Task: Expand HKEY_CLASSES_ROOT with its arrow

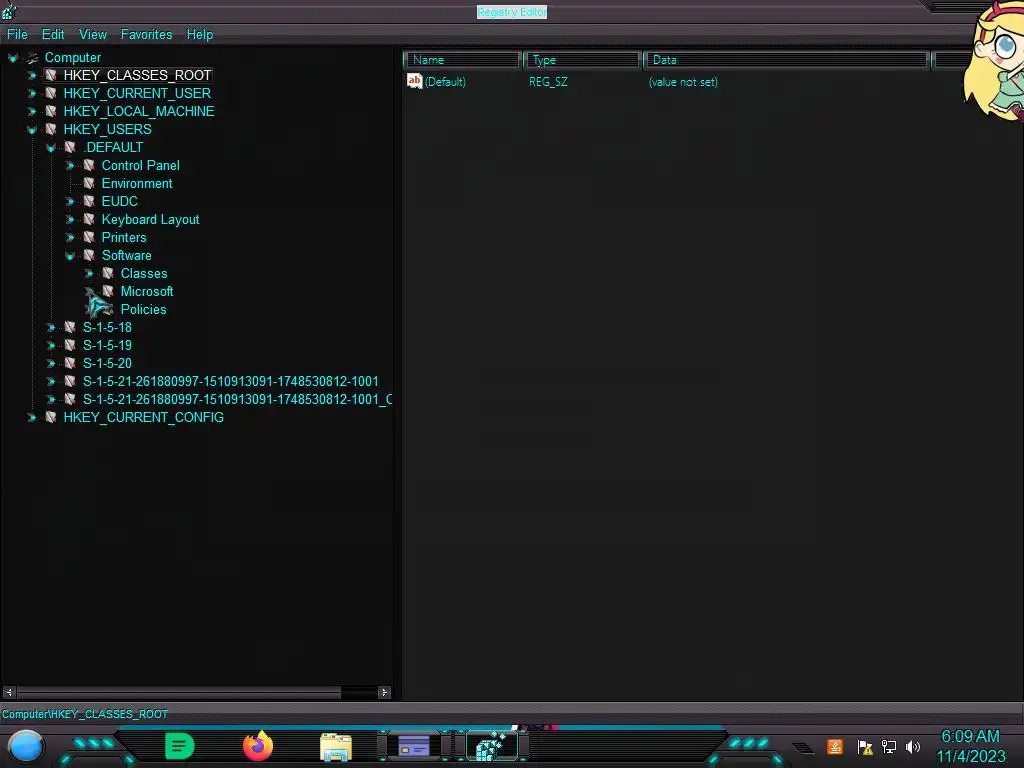Action: (x=31, y=76)
